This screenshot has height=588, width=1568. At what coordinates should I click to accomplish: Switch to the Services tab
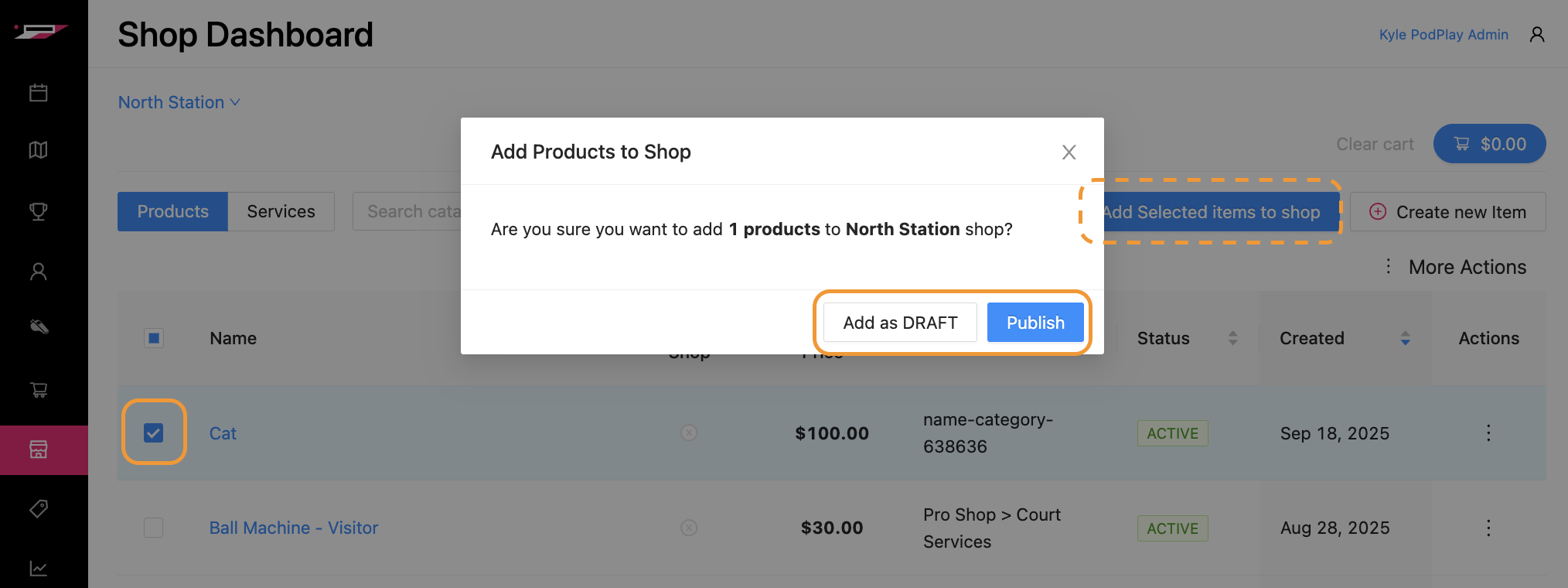(x=281, y=212)
